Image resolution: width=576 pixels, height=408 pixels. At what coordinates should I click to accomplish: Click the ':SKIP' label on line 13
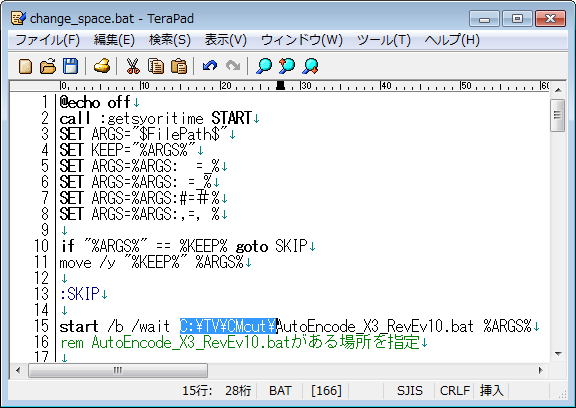coord(80,294)
